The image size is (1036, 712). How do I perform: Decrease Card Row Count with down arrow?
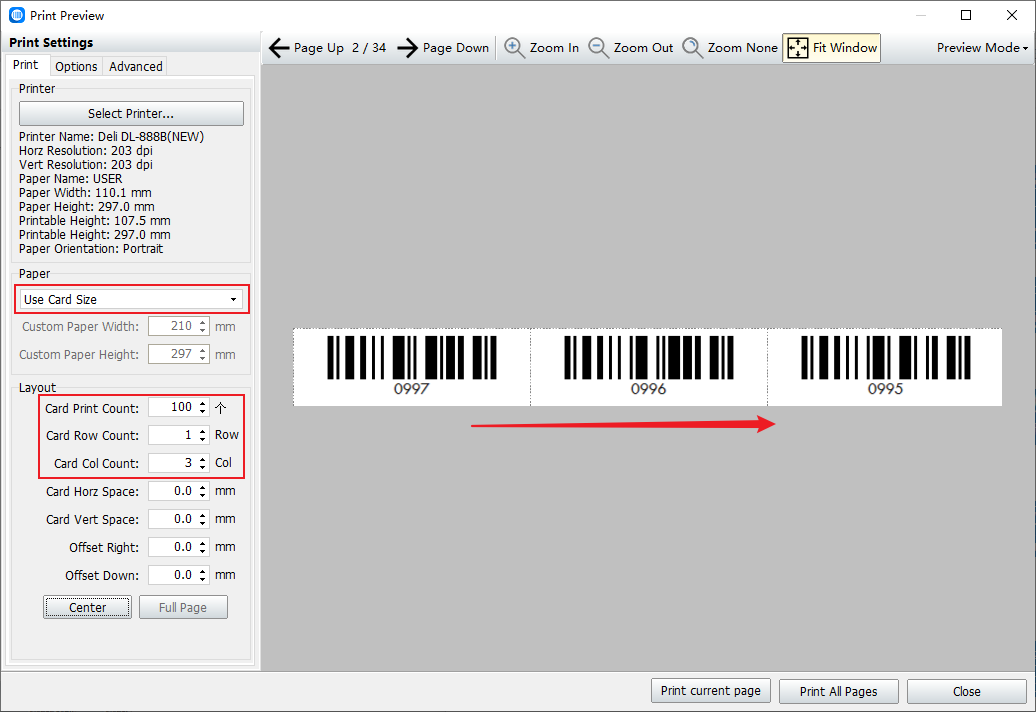[203, 440]
